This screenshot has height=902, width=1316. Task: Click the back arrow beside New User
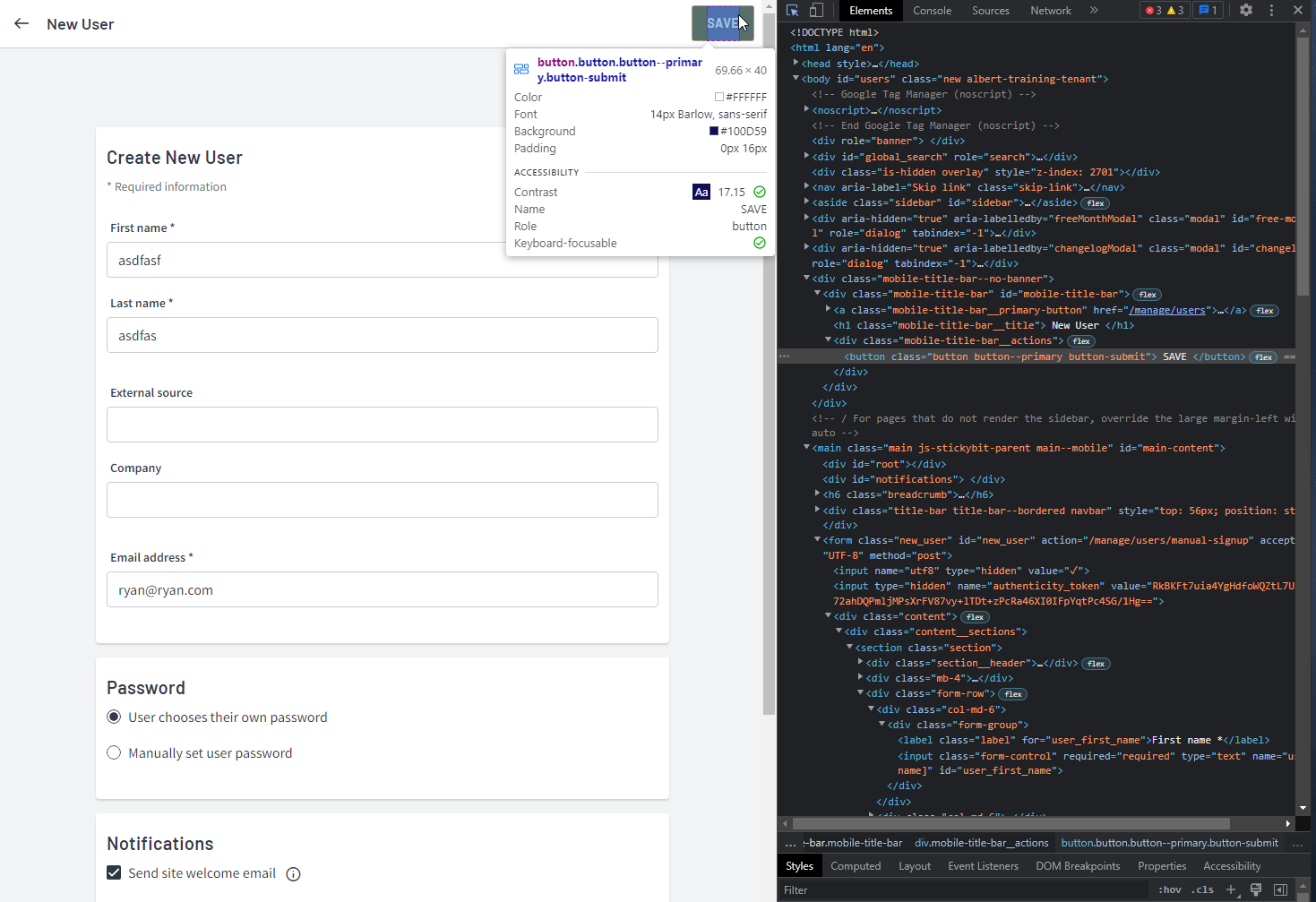[x=22, y=24]
